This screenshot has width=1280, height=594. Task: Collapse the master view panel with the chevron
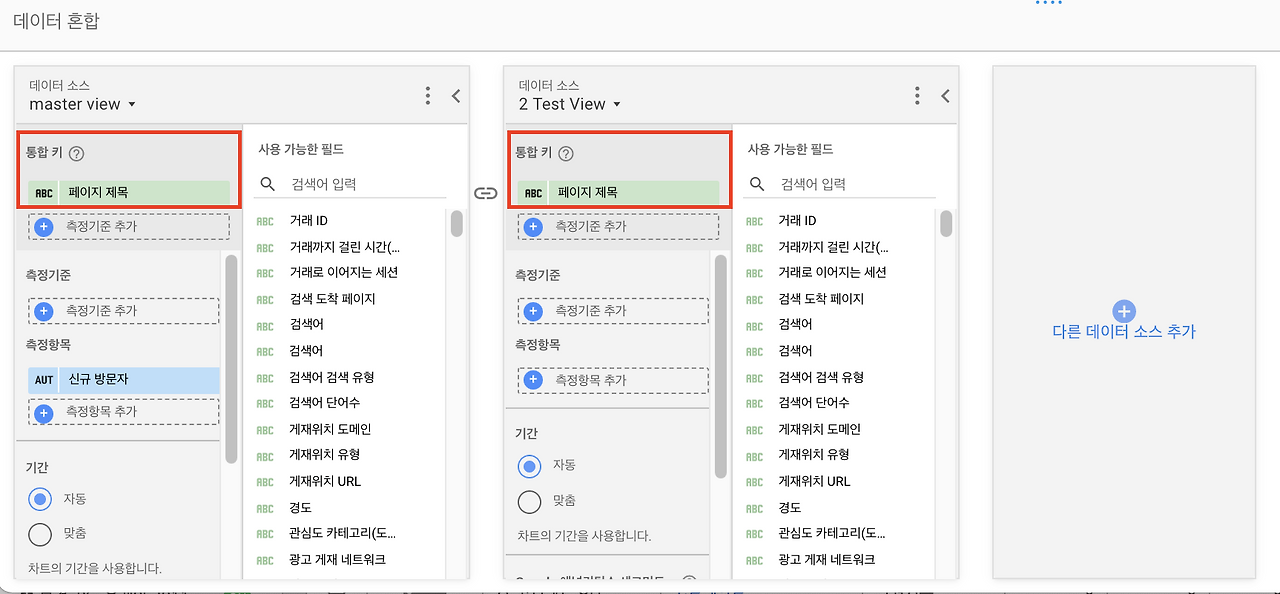456,96
